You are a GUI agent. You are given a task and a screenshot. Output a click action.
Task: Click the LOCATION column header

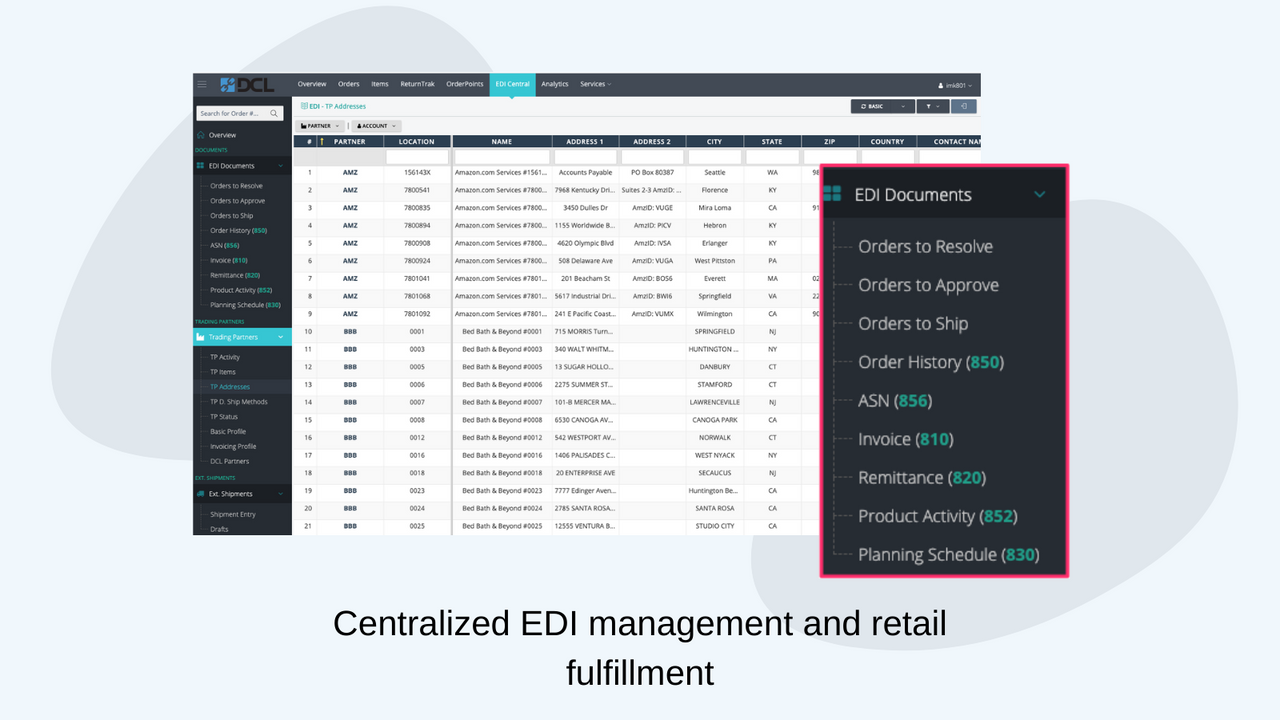tap(417, 142)
